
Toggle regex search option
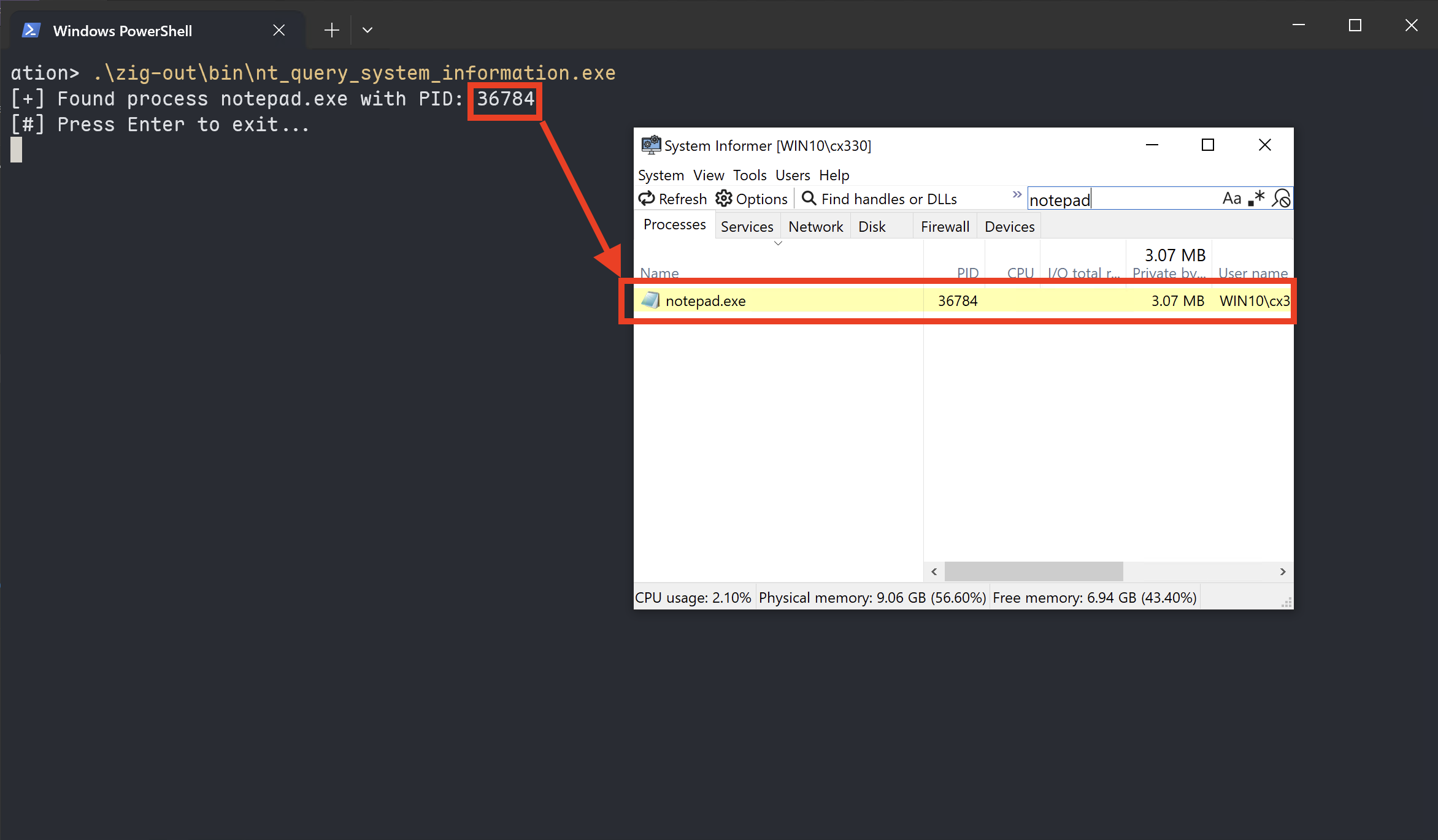click(1256, 199)
